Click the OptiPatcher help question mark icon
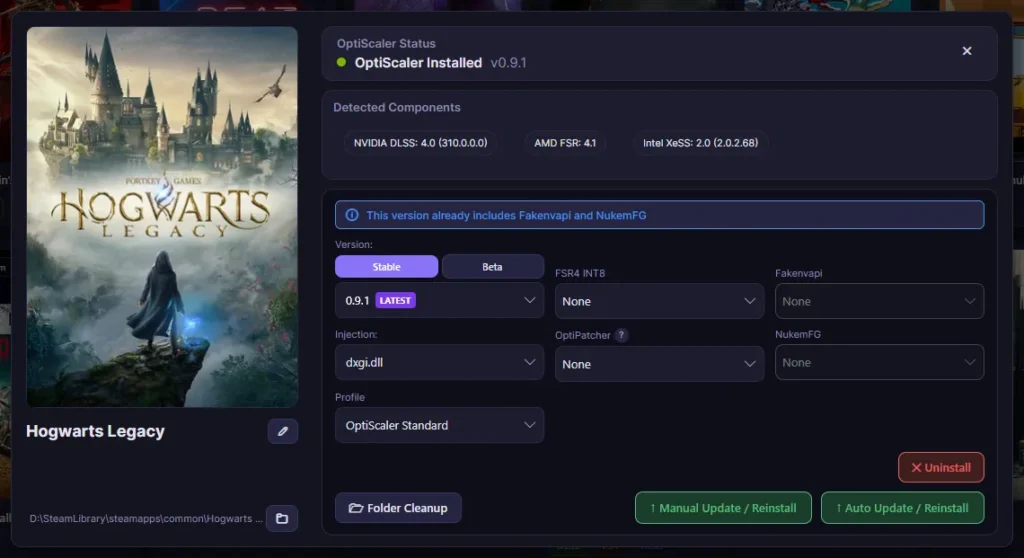1024x558 pixels. click(621, 335)
